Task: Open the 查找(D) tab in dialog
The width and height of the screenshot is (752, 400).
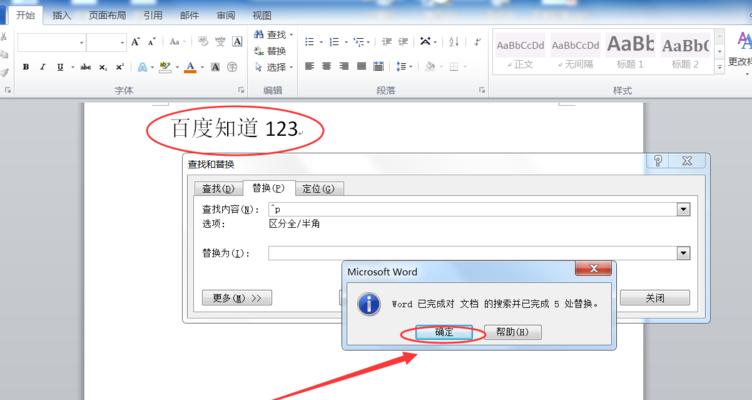Action: pyautogui.click(x=218, y=188)
